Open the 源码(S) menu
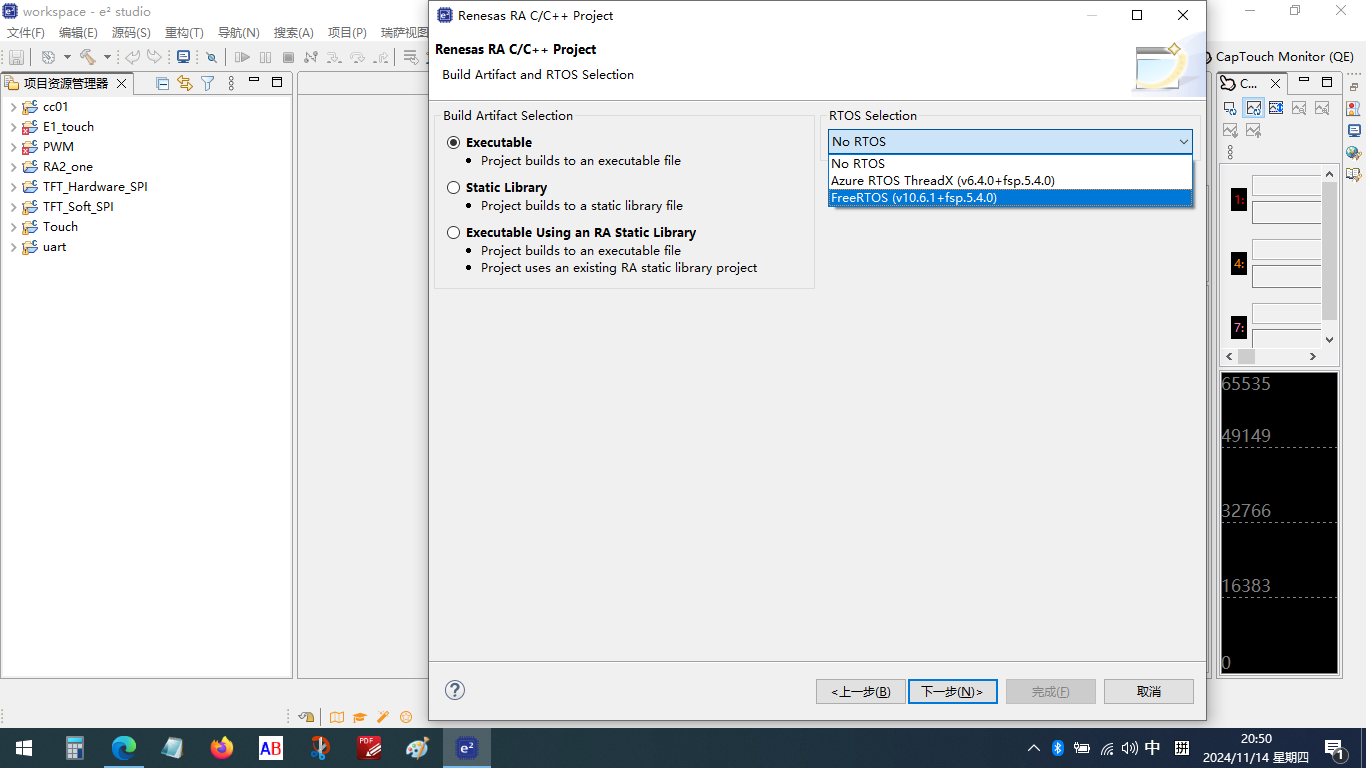 point(131,33)
